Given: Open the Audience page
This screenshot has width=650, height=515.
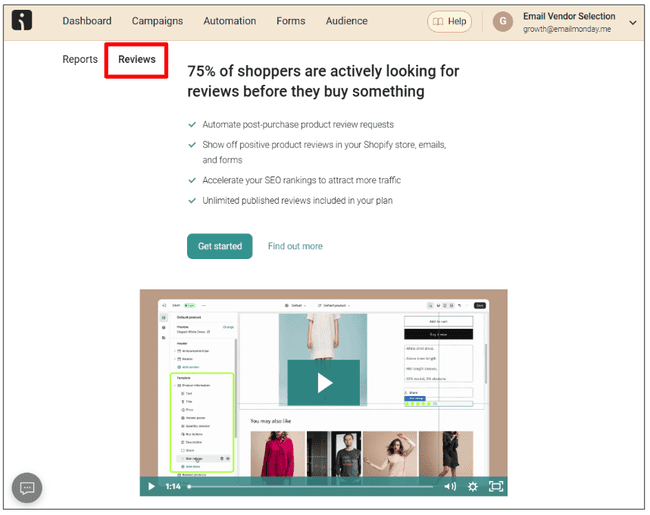Looking at the screenshot, I should [347, 21].
